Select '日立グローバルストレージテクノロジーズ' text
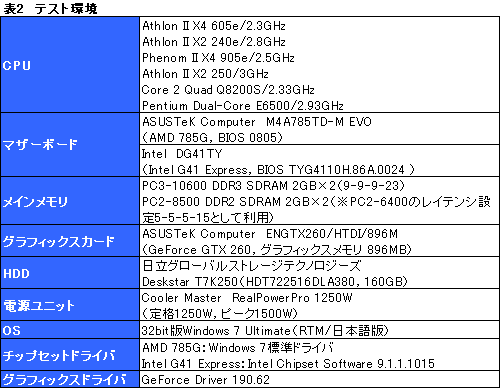Viewport: 500px width, 388px height. coord(252,266)
